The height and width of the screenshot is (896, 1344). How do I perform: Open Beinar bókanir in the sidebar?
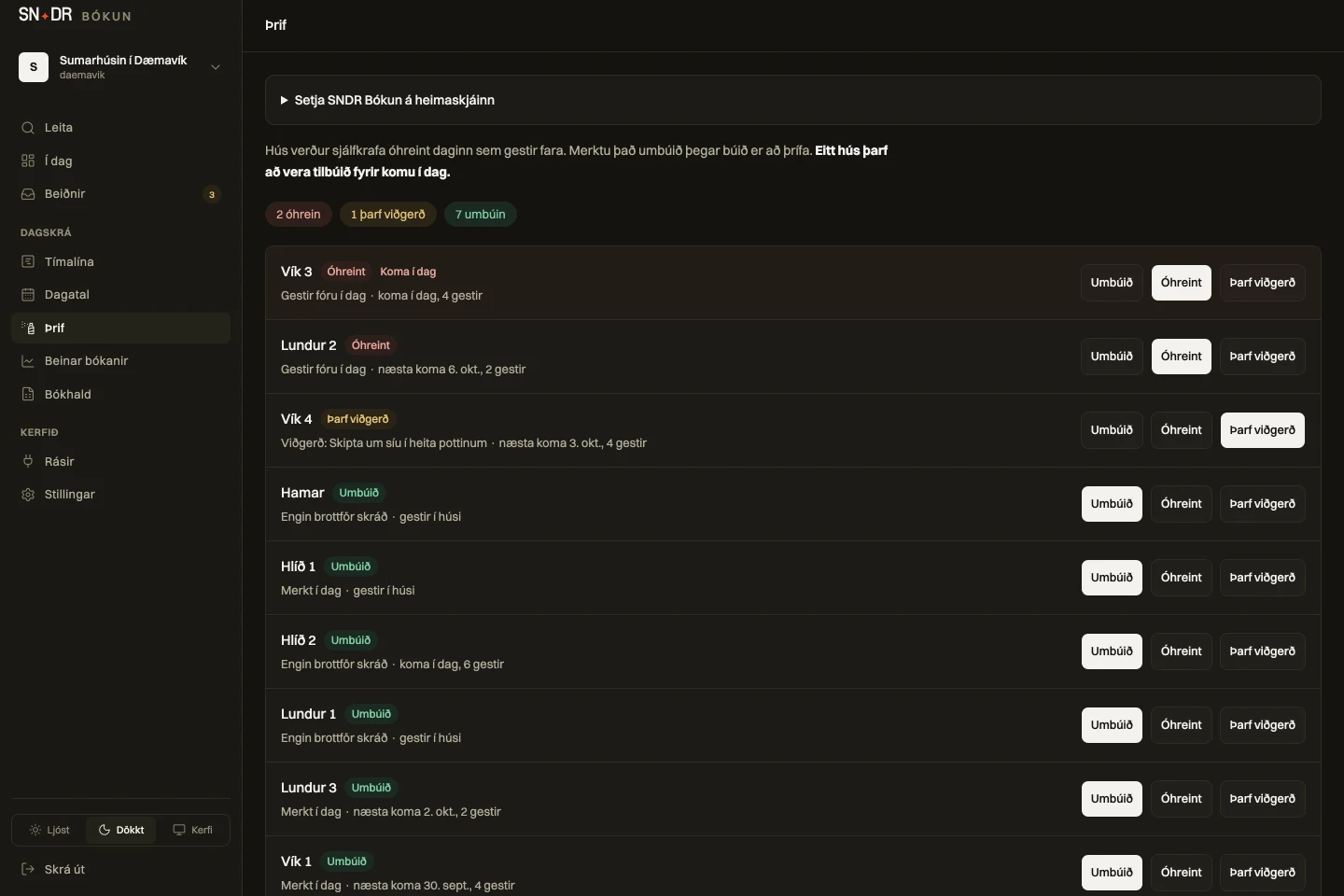(120, 361)
